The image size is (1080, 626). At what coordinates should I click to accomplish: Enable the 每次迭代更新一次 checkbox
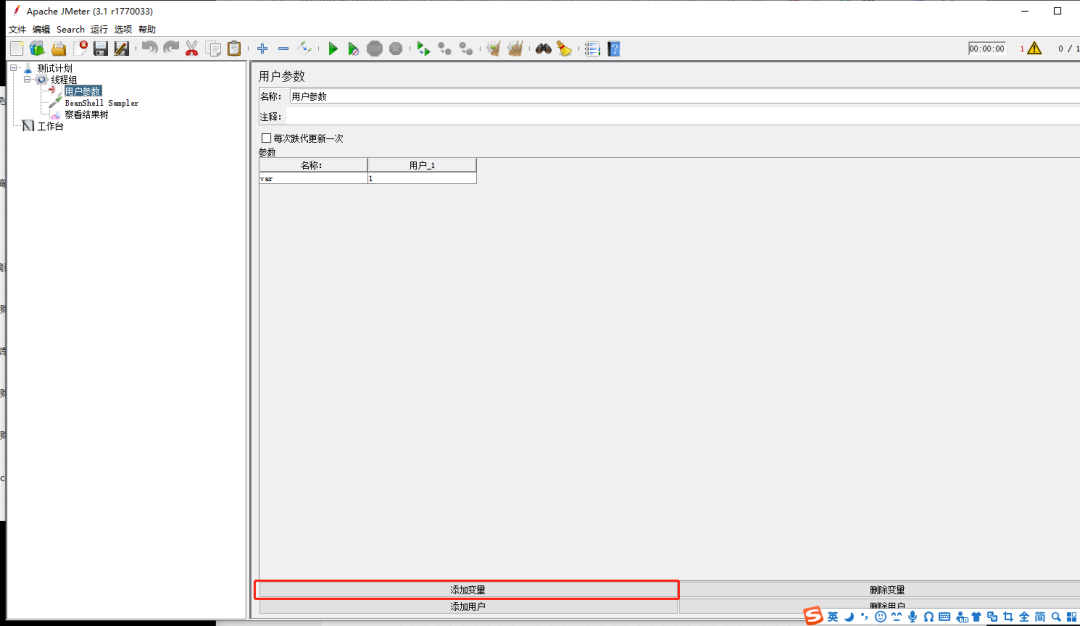coord(266,138)
